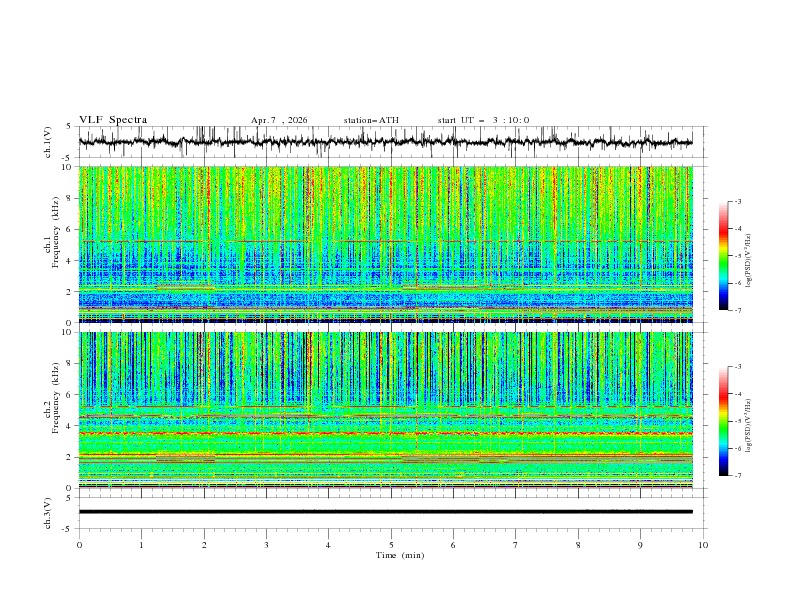
Task: Click the ch.1 spectrogram panel
Action: (385, 244)
